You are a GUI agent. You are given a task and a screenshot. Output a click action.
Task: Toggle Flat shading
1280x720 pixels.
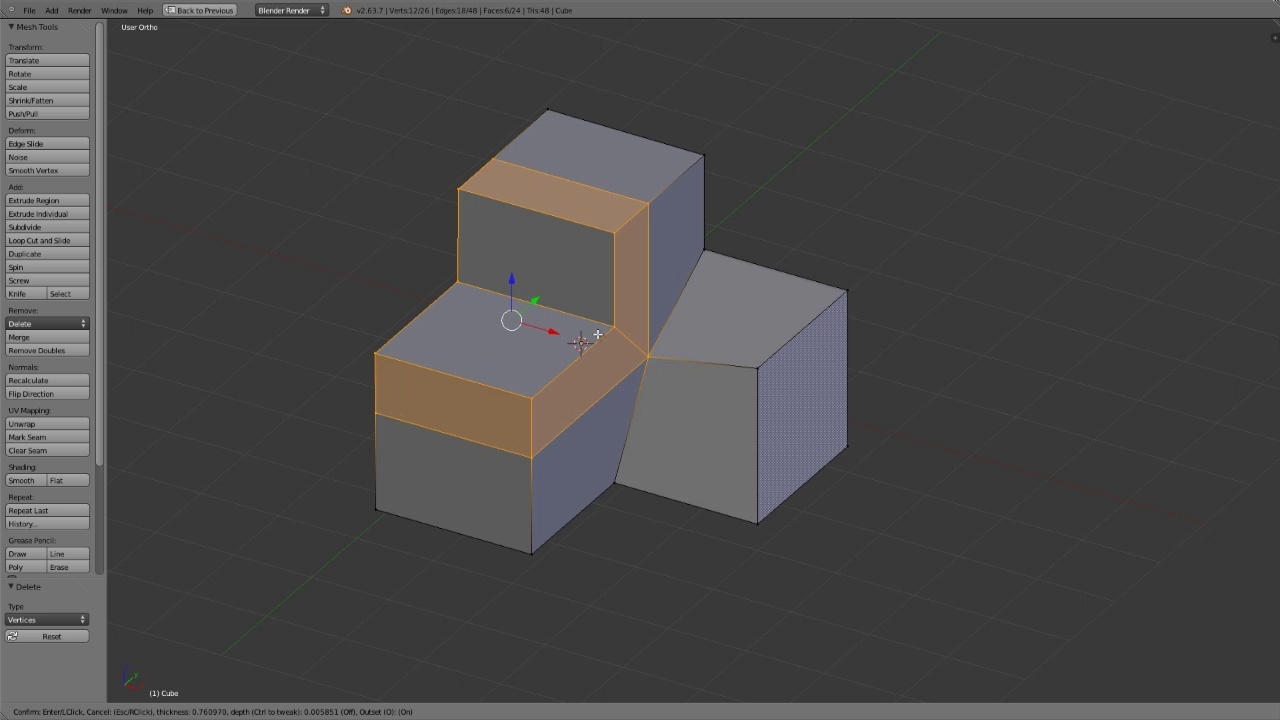pyautogui.click(x=67, y=480)
